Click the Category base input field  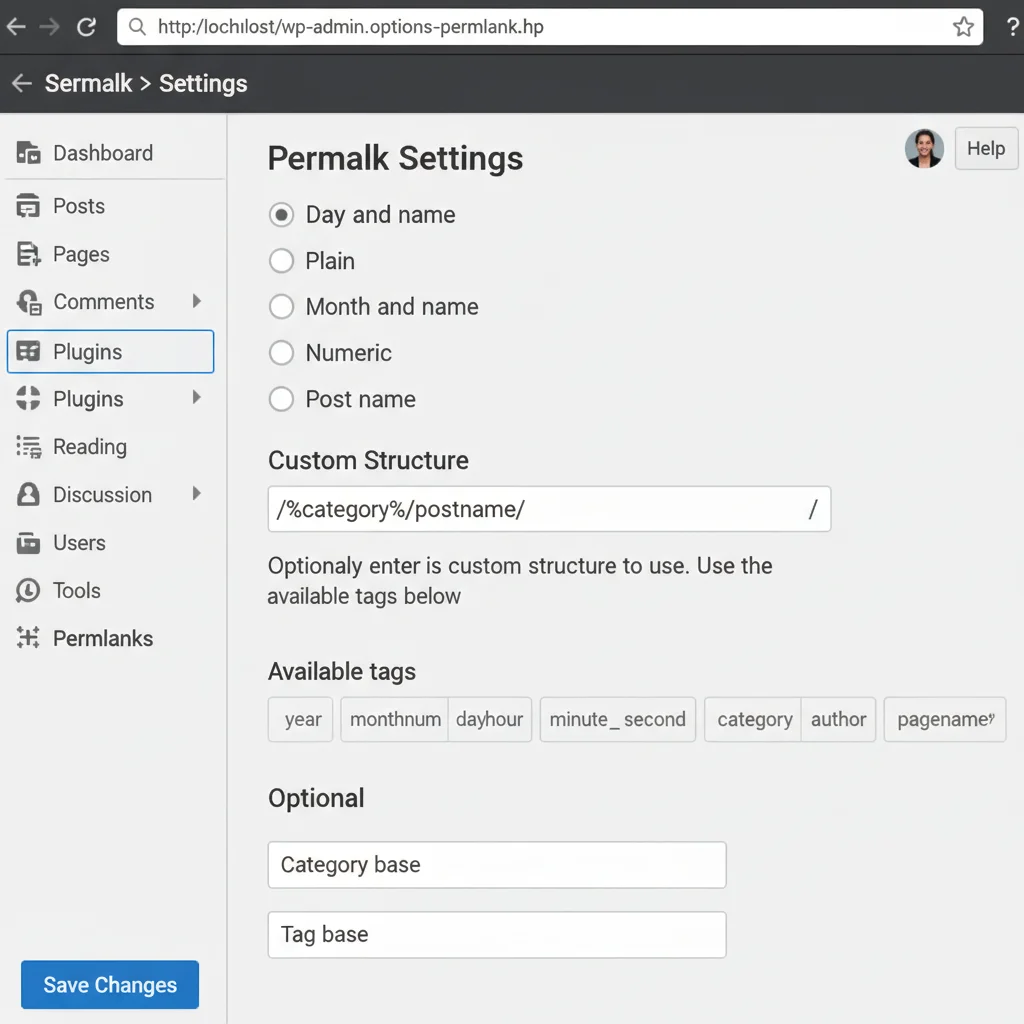pos(497,865)
